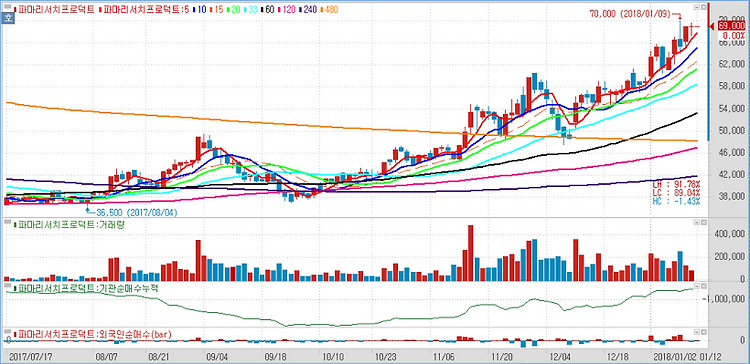The image size is (750, 364).
Task: Collapse the 외국인순매수(bar) panel
Action: 697,331
